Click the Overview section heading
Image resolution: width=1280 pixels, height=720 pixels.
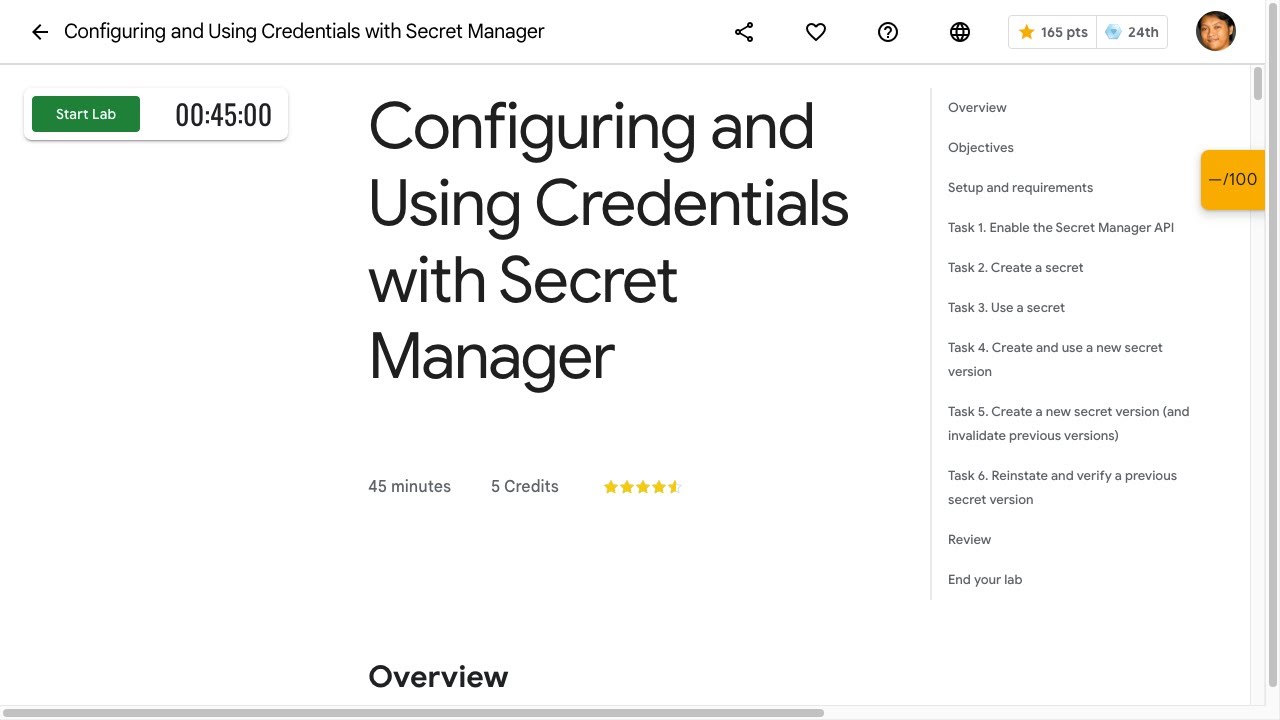click(x=438, y=677)
